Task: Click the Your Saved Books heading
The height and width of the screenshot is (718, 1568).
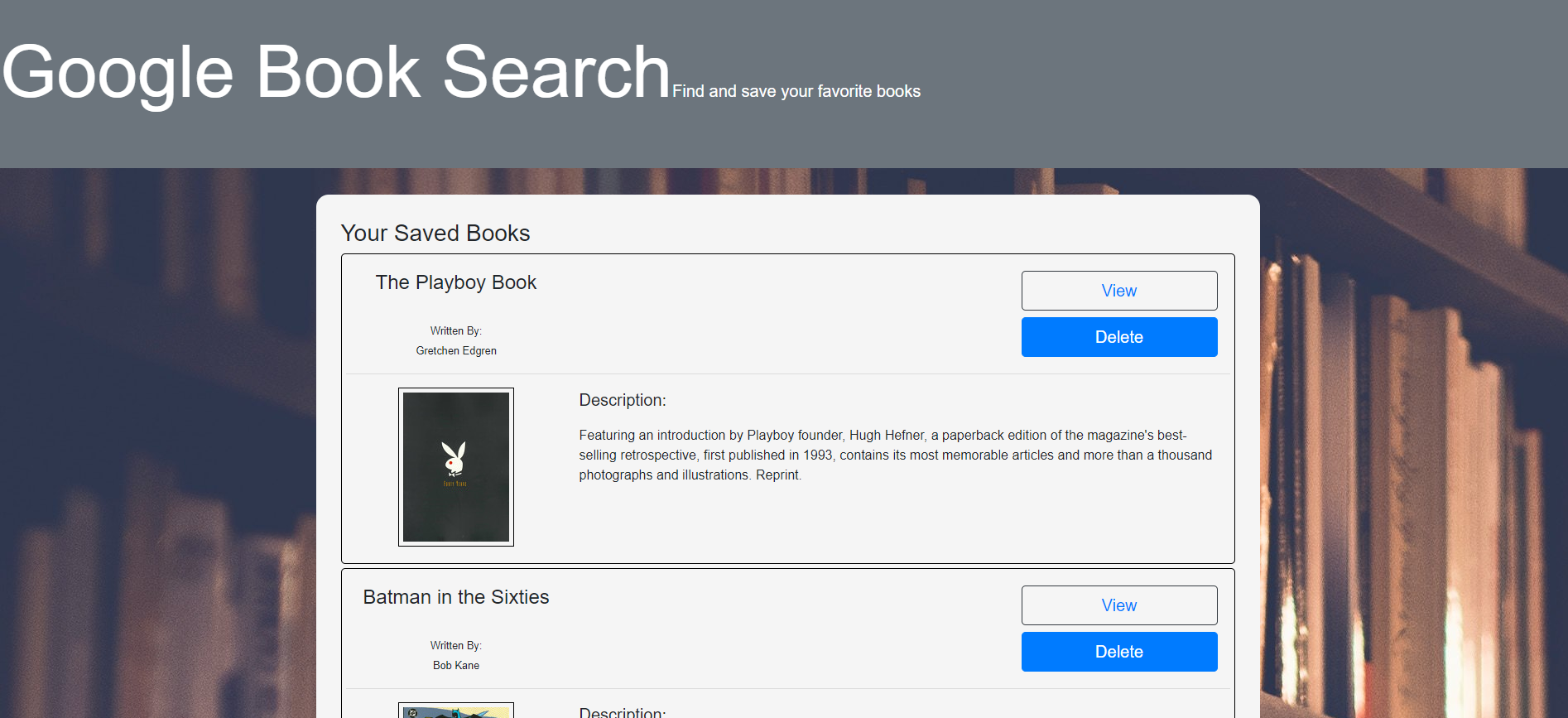Action: point(435,233)
